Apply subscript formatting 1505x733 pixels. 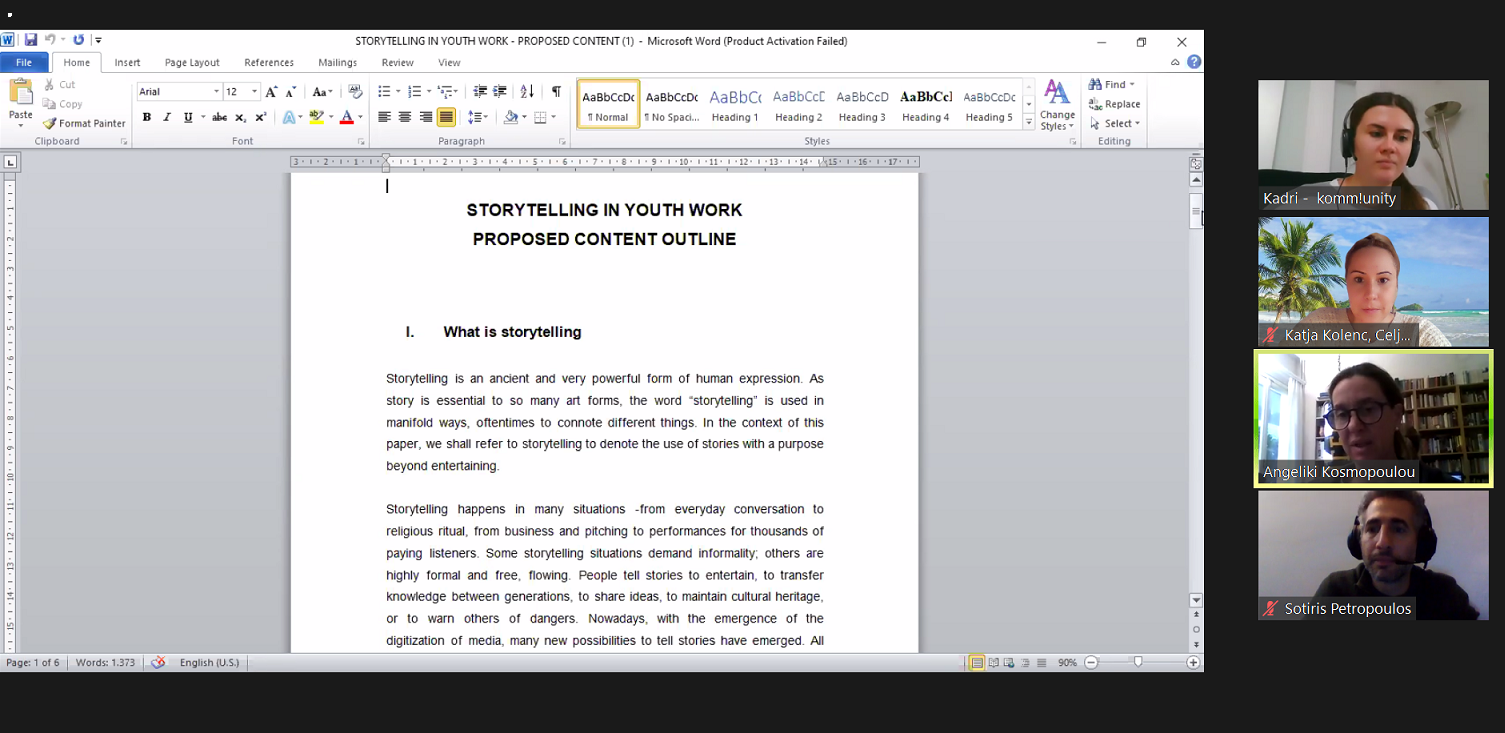(x=240, y=117)
